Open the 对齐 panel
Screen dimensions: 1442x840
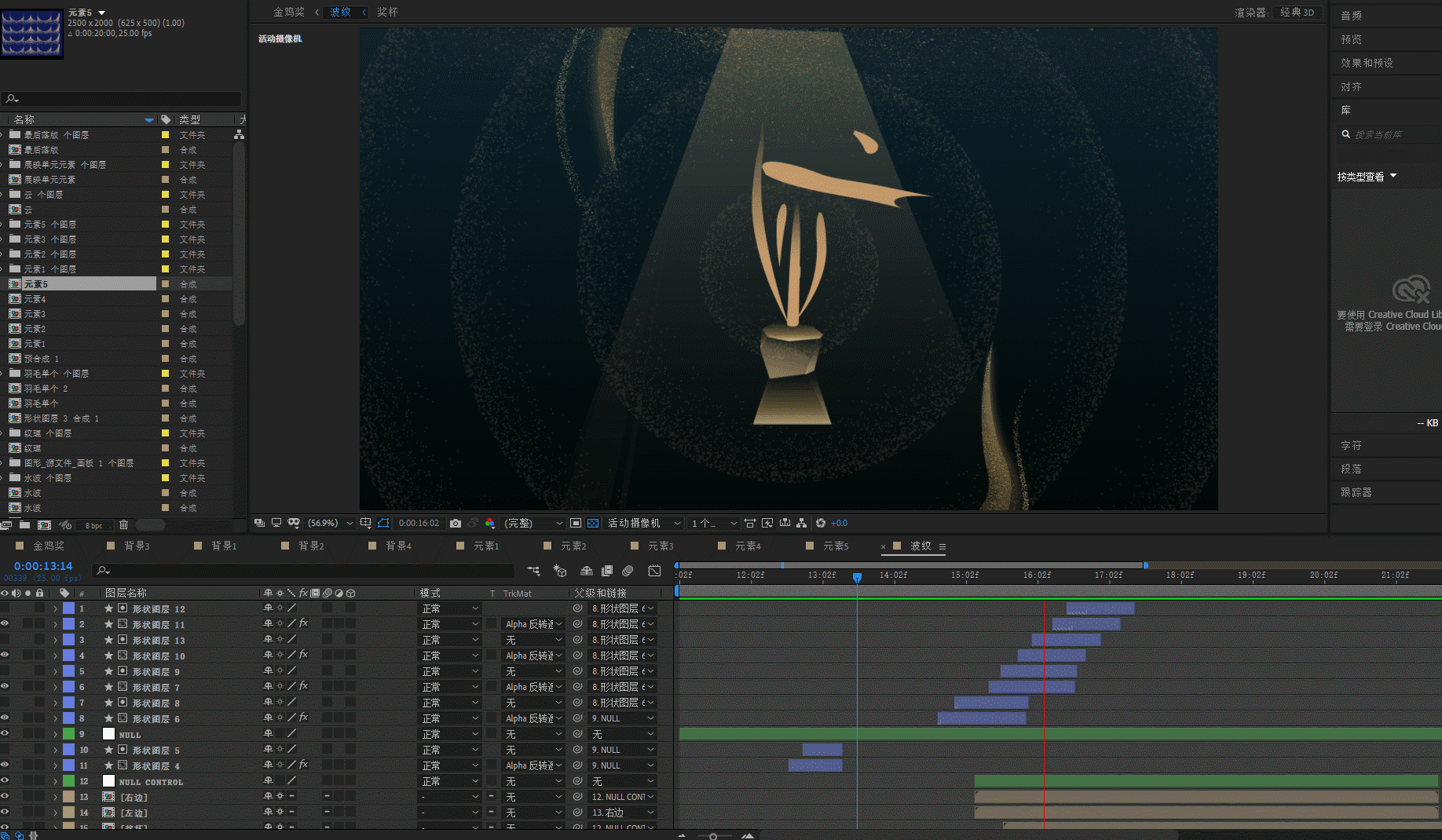pyautogui.click(x=1351, y=86)
